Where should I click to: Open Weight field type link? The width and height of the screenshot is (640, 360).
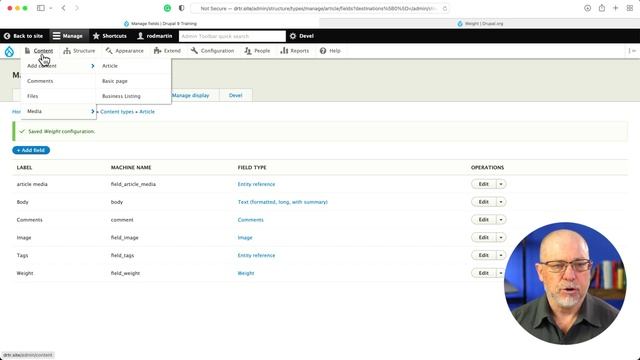tap(246, 273)
